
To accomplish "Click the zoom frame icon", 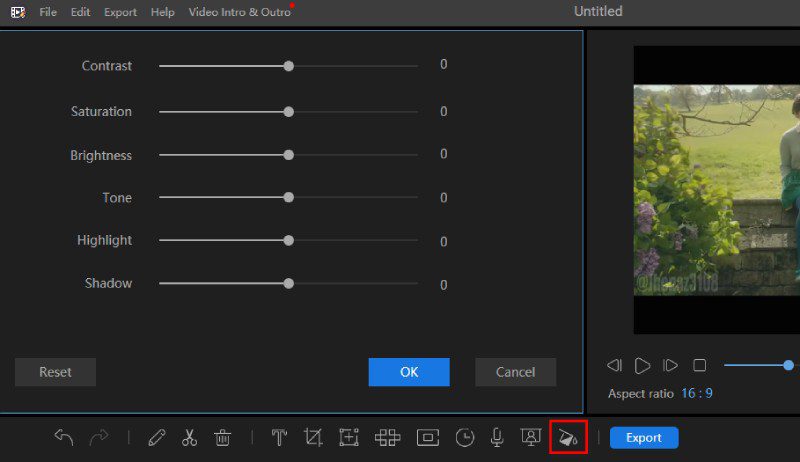I will pos(349,438).
